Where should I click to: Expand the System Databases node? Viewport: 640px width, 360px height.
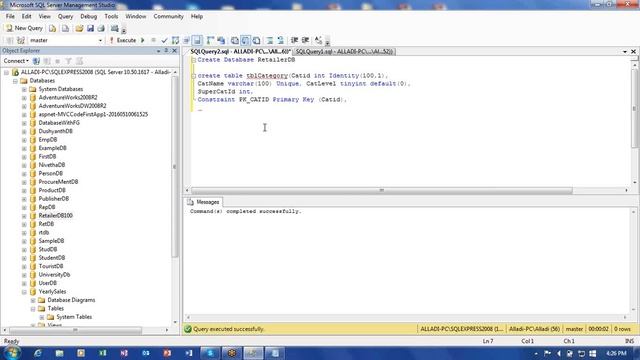pos(24,89)
